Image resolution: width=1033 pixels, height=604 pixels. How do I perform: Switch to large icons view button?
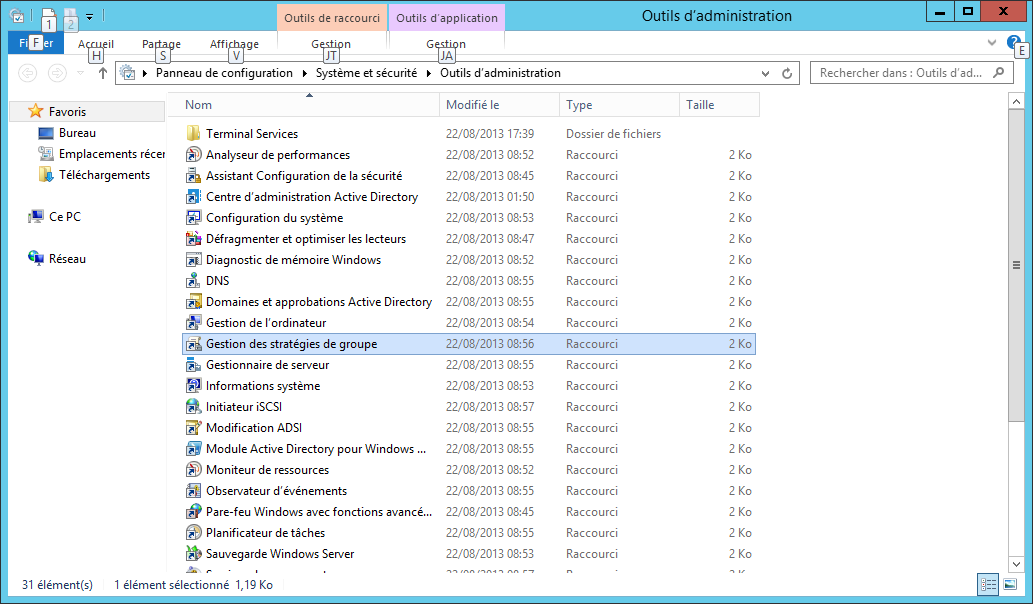click(1010, 584)
